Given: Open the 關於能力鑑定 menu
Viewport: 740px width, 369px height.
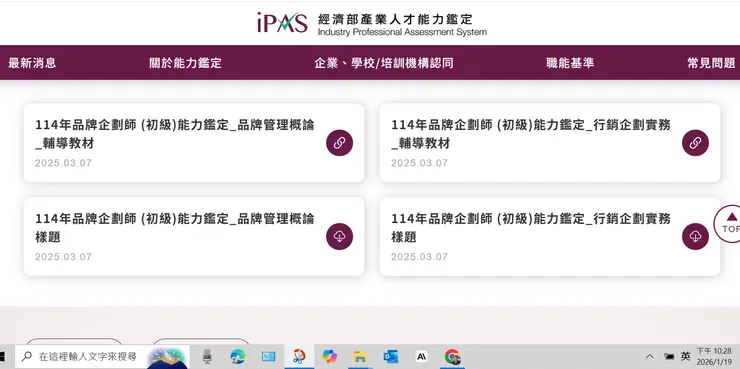Looking at the screenshot, I should pos(185,63).
